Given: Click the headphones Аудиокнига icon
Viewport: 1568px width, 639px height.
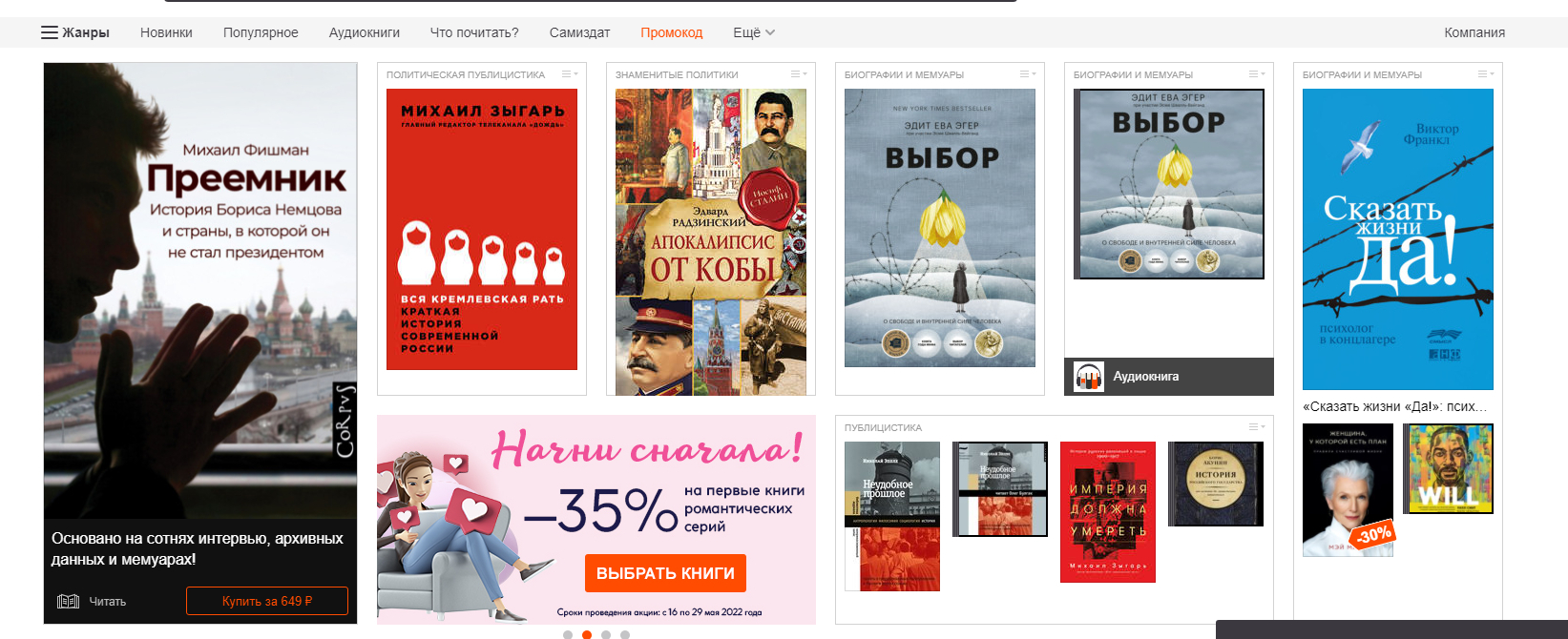Looking at the screenshot, I should pyautogui.click(x=1088, y=377).
